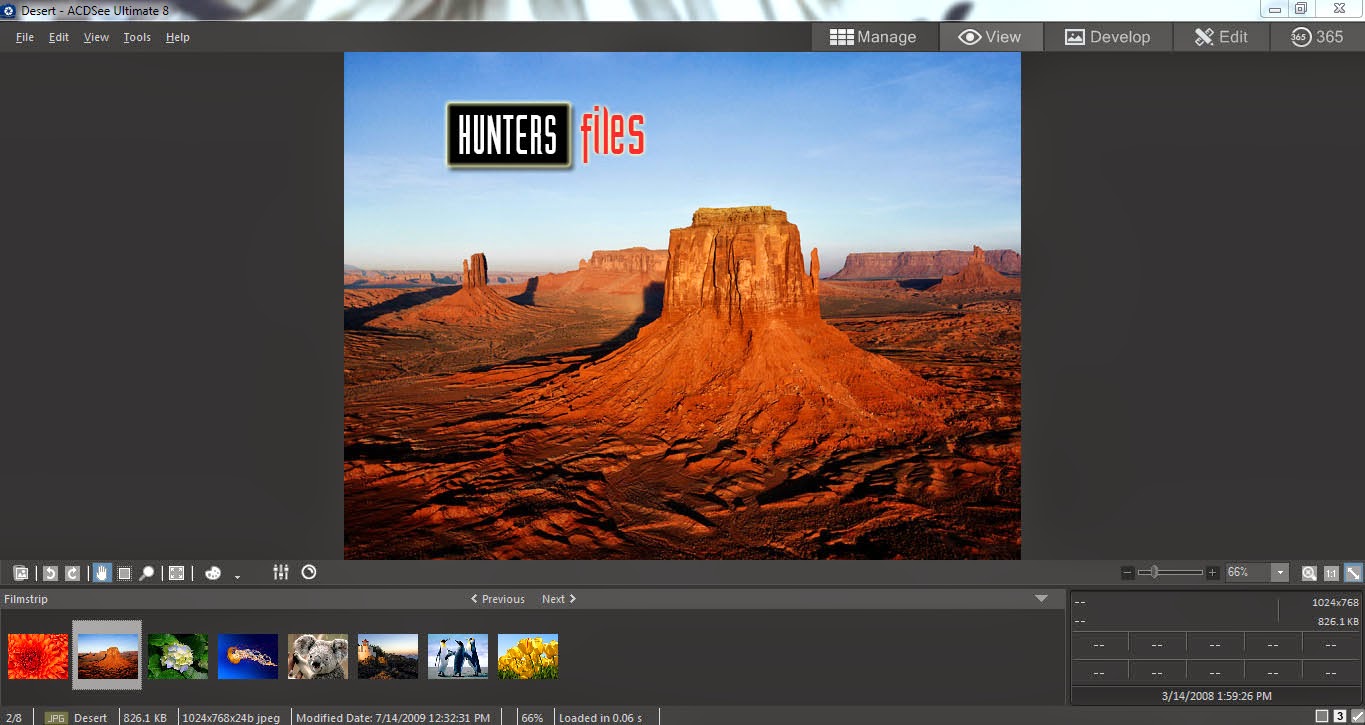The width and height of the screenshot is (1365, 725).
Task: Click the rating number 3 status icon
Action: point(1339,716)
